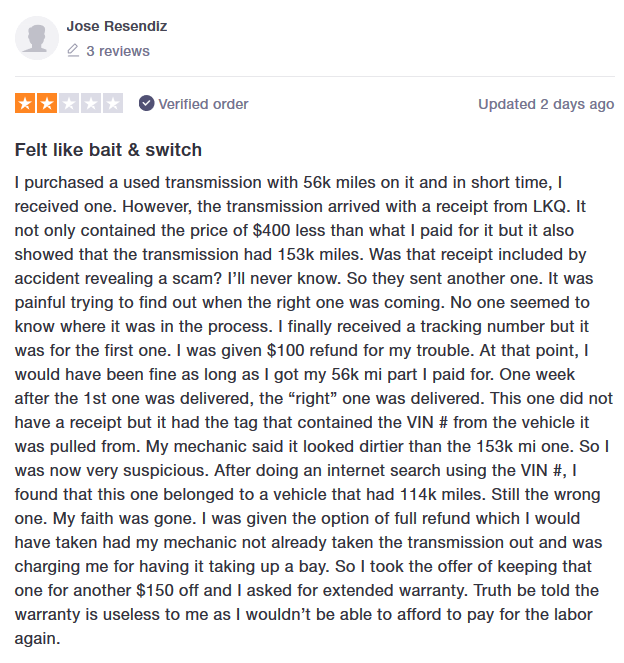Click the fourth gray rating star
The width and height of the screenshot is (624, 663).
pyautogui.click(x=91, y=104)
